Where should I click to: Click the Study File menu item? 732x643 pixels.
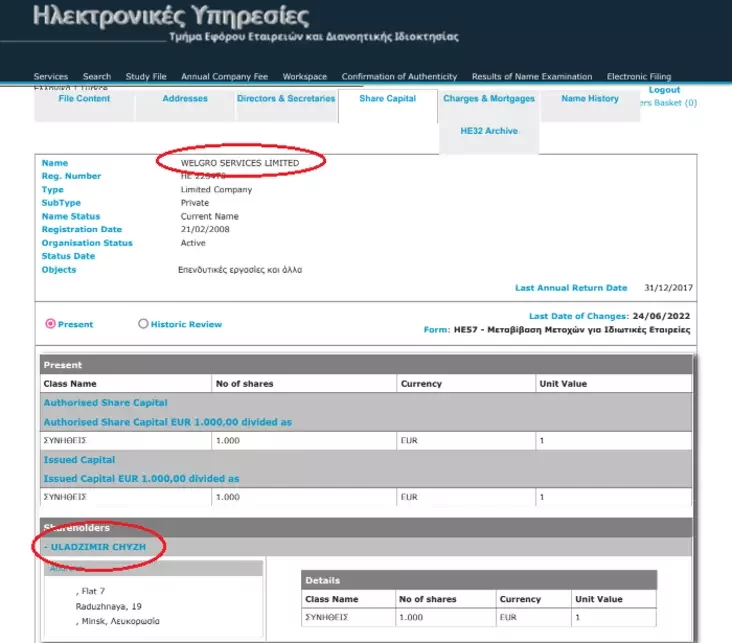(146, 77)
